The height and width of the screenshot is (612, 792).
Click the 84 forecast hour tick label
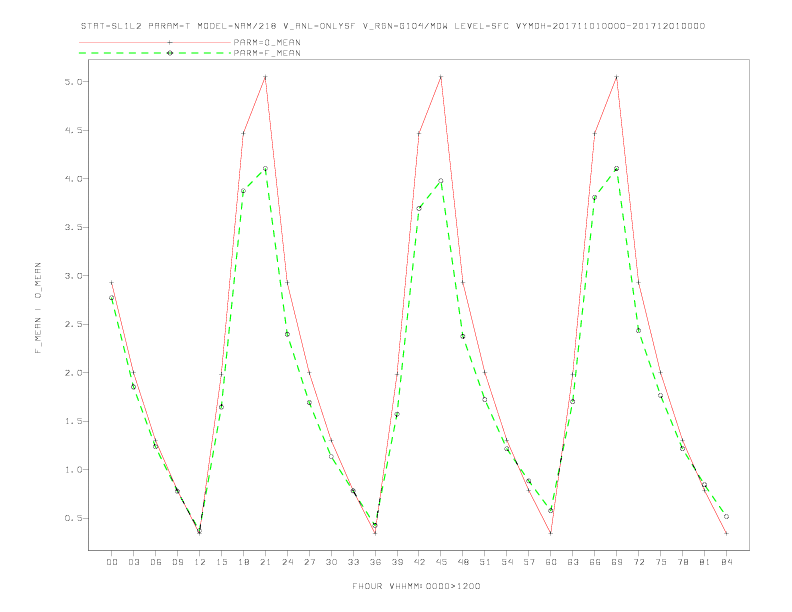(727, 562)
